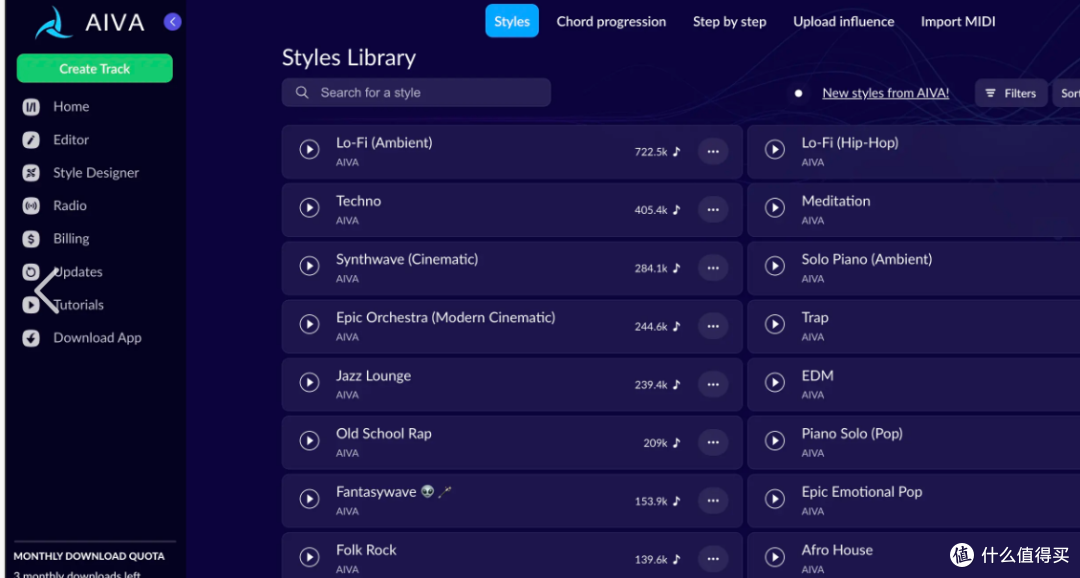
Task: Open more options for Techno
Action: click(x=713, y=209)
